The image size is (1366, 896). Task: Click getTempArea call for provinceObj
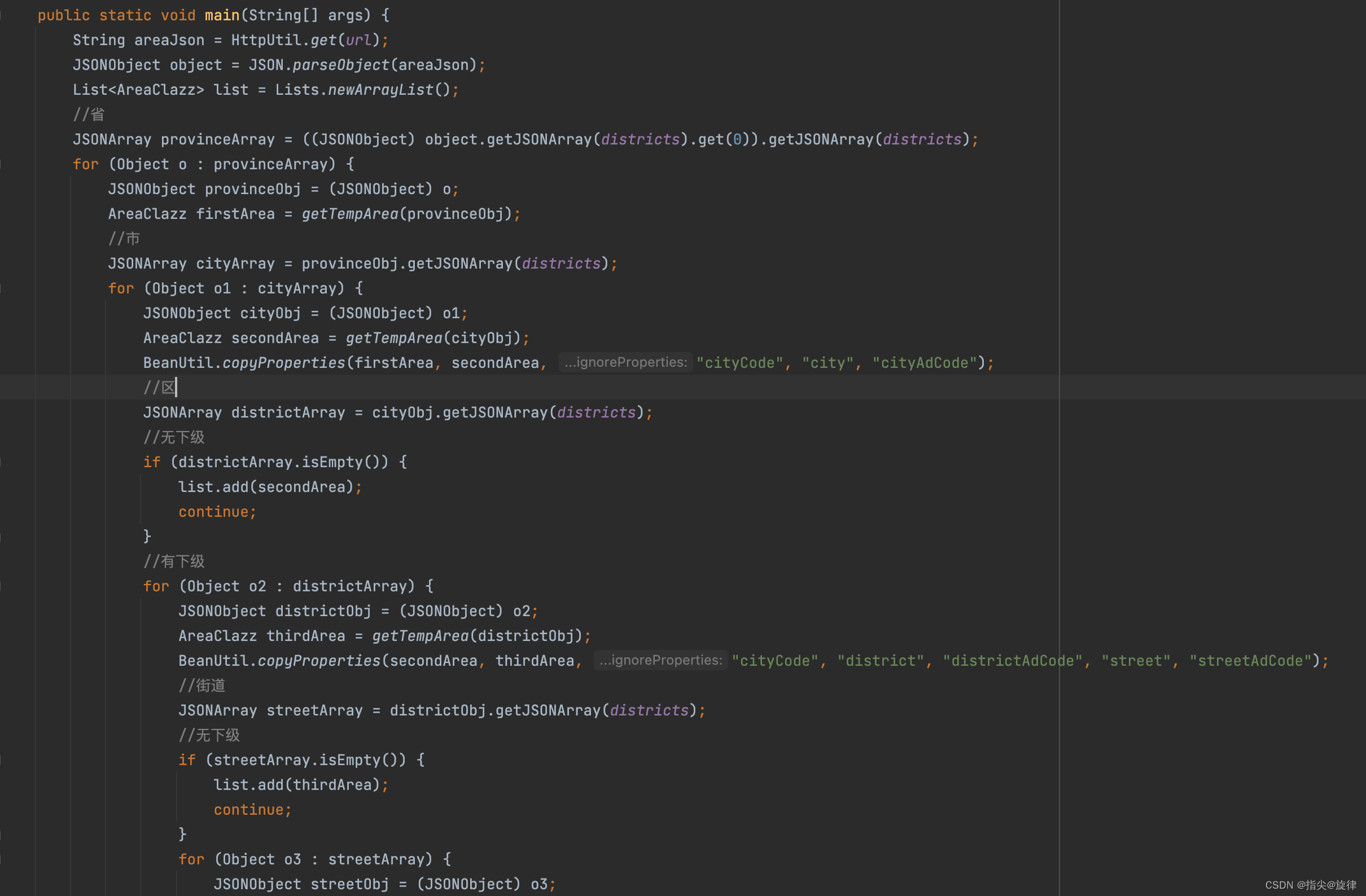point(350,214)
